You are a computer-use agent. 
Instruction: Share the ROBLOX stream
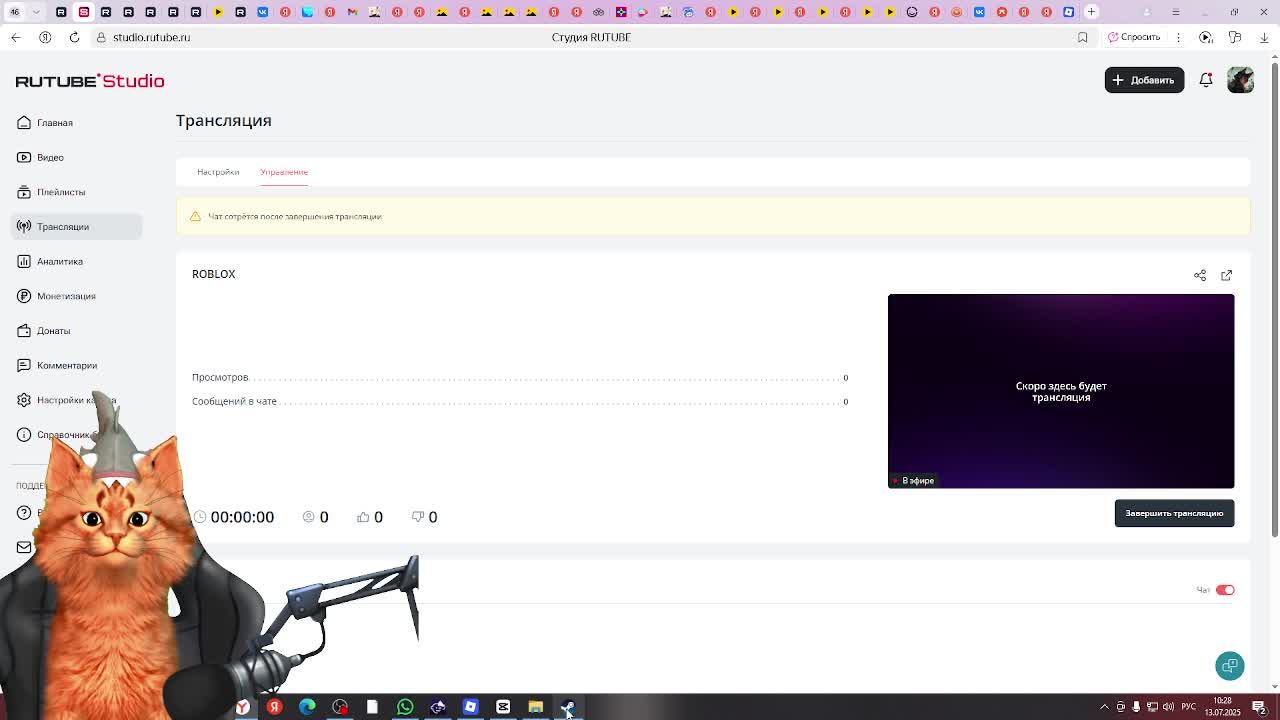pyautogui.click(x=1200, y=275)
